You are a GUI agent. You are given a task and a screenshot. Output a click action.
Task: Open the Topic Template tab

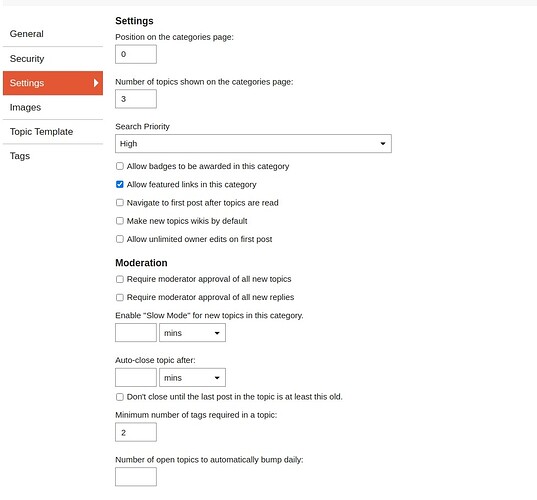53,132
